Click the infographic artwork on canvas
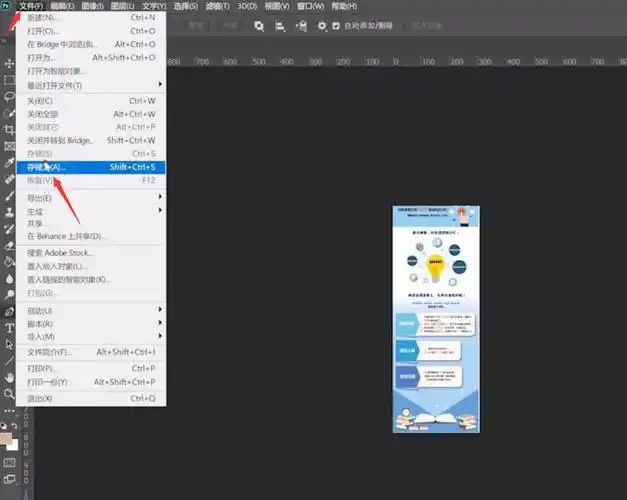 point(435,320)
